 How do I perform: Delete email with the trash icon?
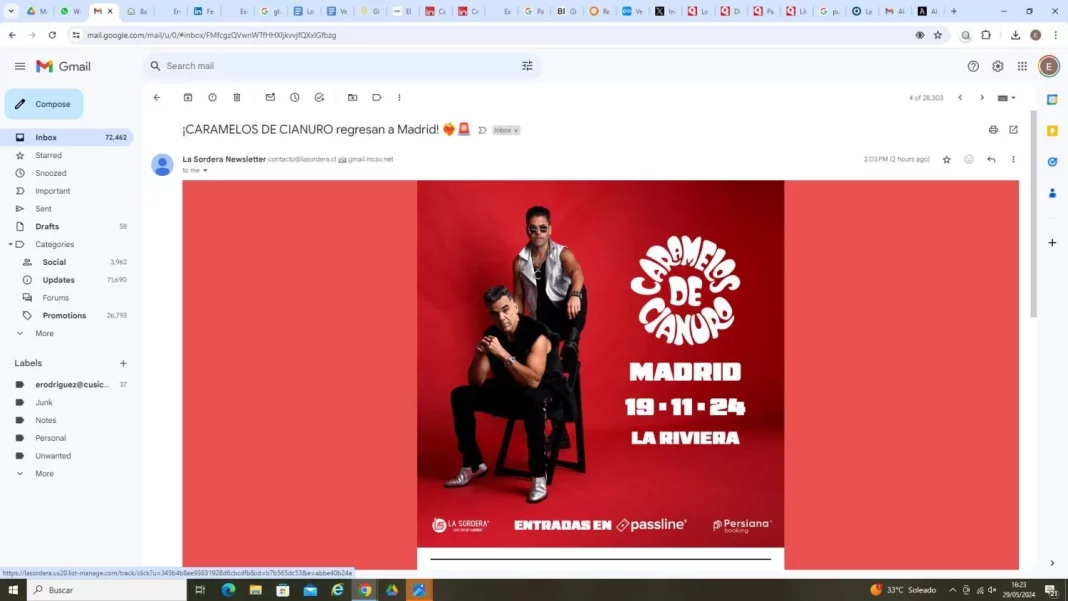pyautogui.click(x=237, y=98)
